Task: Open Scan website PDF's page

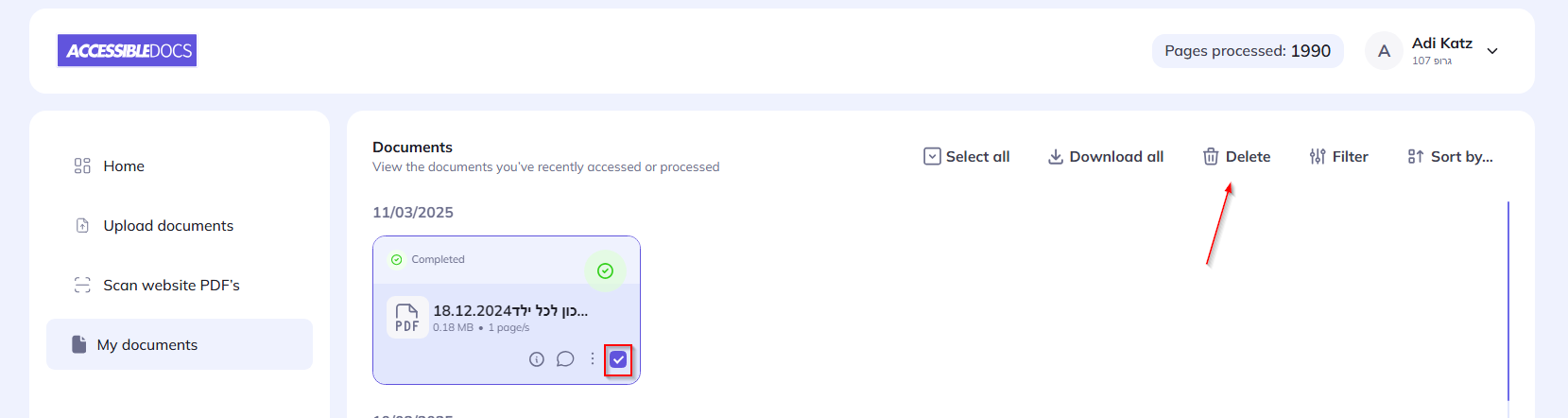Action: [x=171, y=286]
